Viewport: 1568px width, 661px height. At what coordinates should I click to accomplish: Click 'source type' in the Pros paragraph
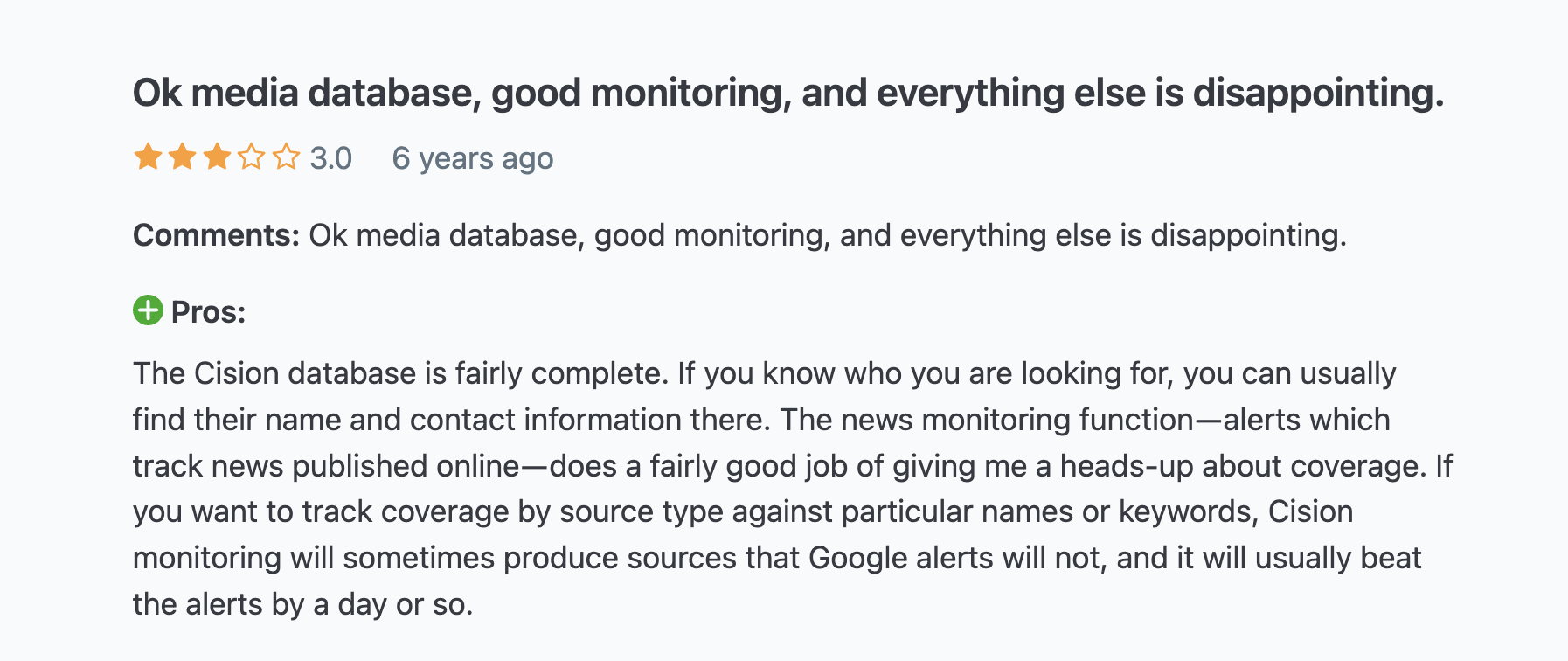[x=642, y=511]
